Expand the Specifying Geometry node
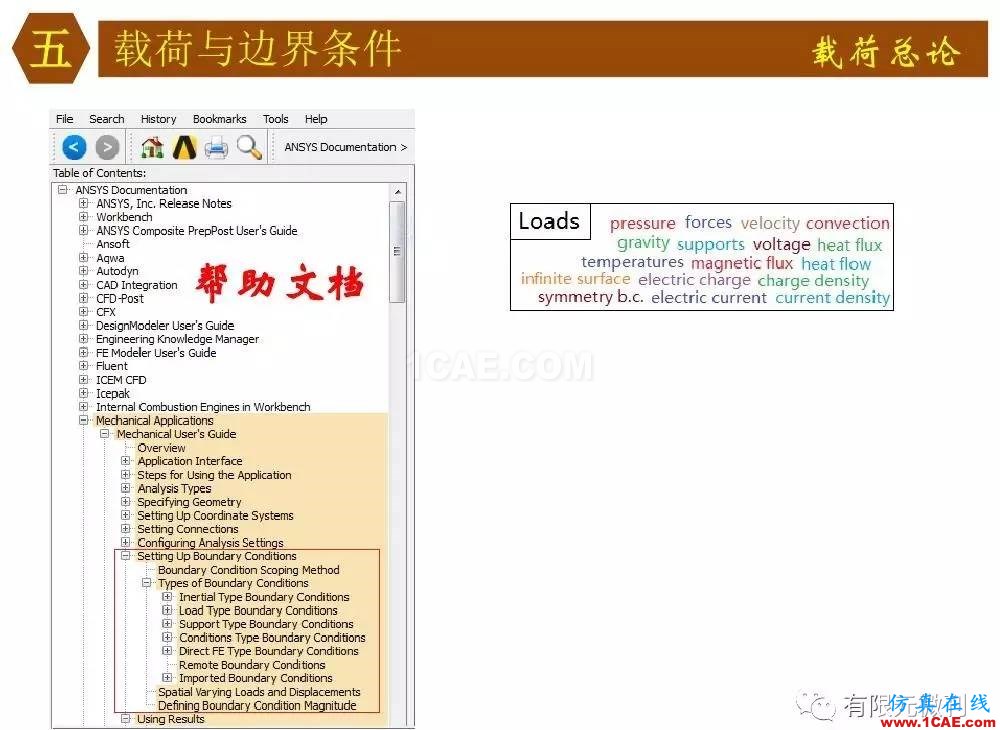This screenshot has width=1000, height=730. [126, 502]
